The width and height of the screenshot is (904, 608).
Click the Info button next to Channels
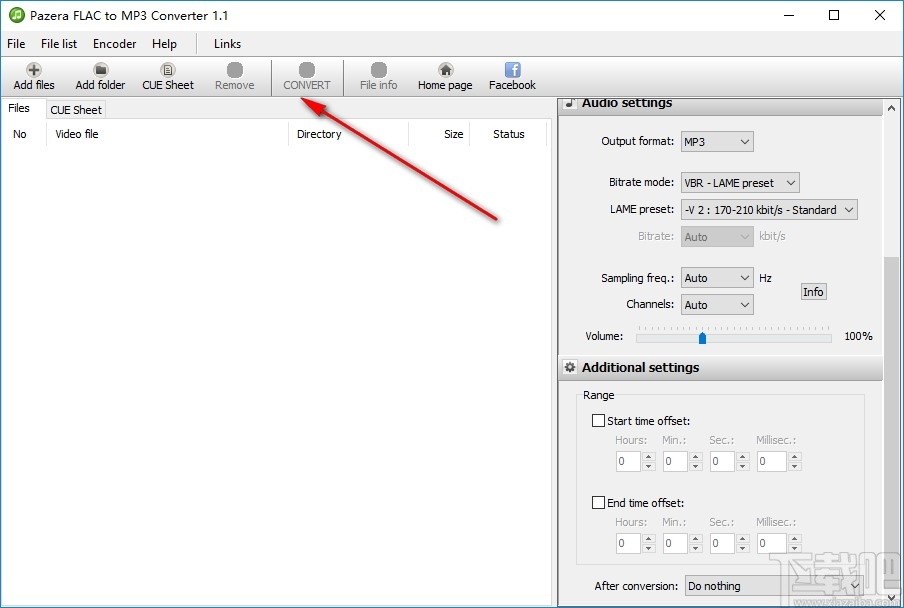(813, 291)
